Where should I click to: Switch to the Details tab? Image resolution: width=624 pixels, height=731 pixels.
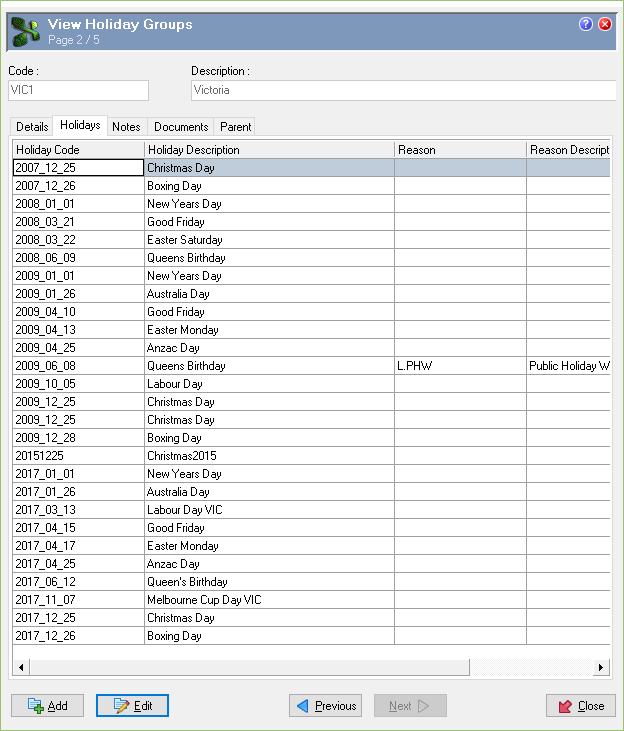point(32,127)
